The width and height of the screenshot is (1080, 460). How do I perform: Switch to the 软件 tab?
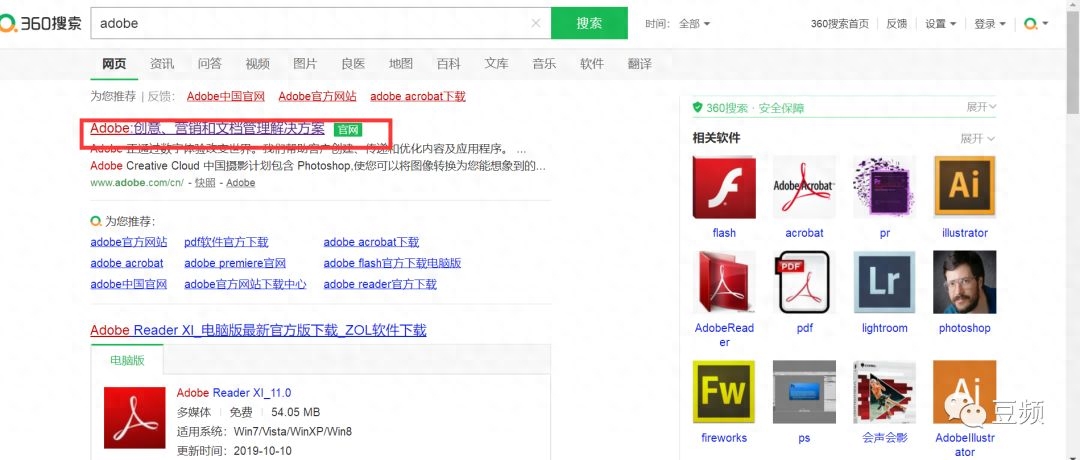(592, 64)
